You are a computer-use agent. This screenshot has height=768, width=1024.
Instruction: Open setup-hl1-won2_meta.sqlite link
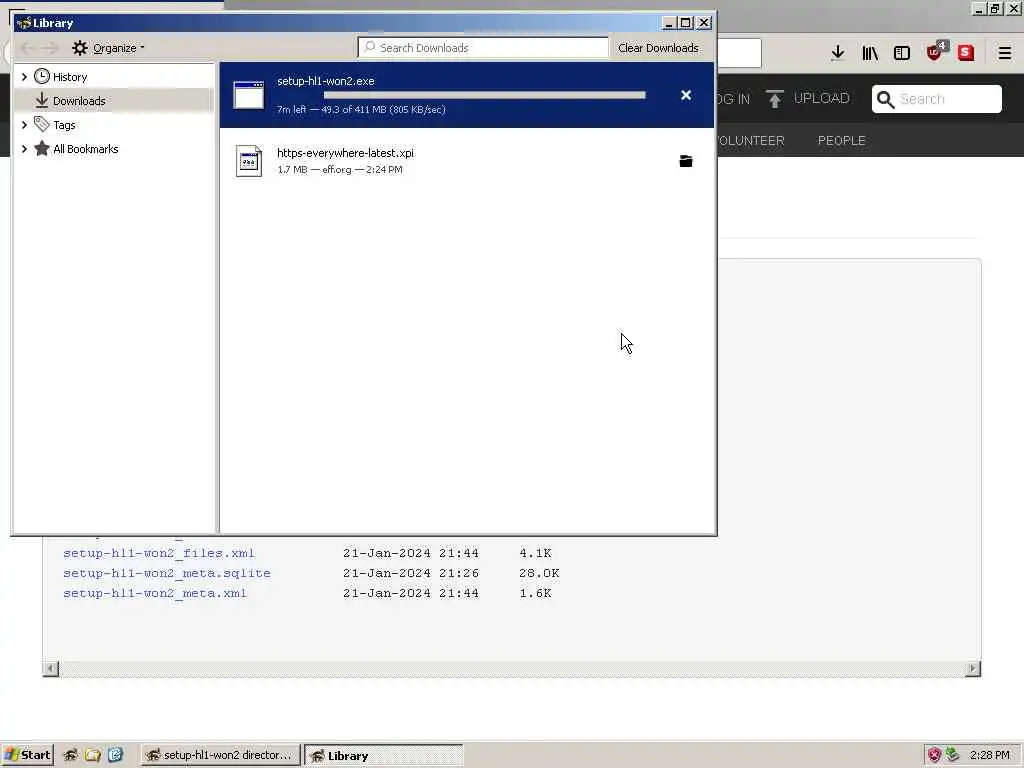click(167, 573)
